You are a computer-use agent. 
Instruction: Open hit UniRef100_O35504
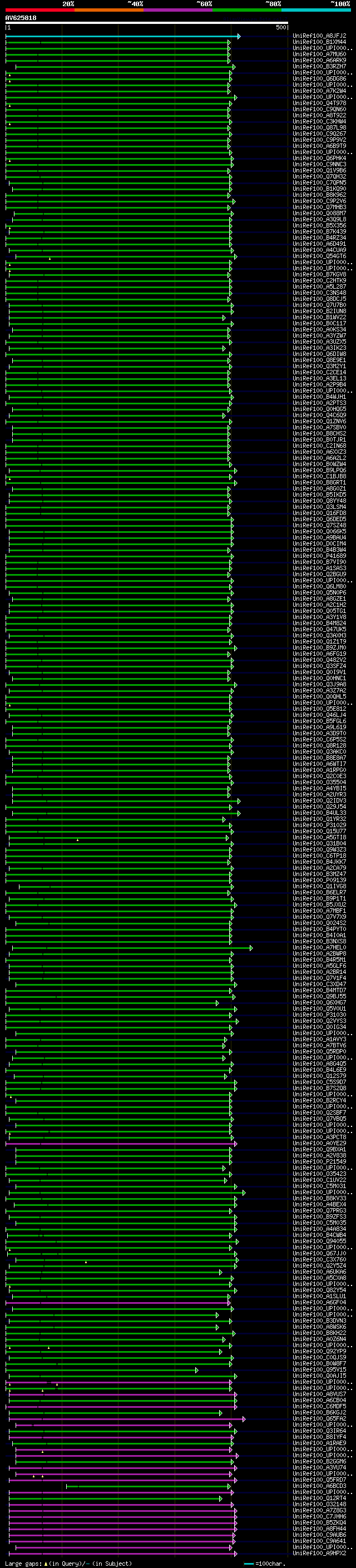(319, 782)
